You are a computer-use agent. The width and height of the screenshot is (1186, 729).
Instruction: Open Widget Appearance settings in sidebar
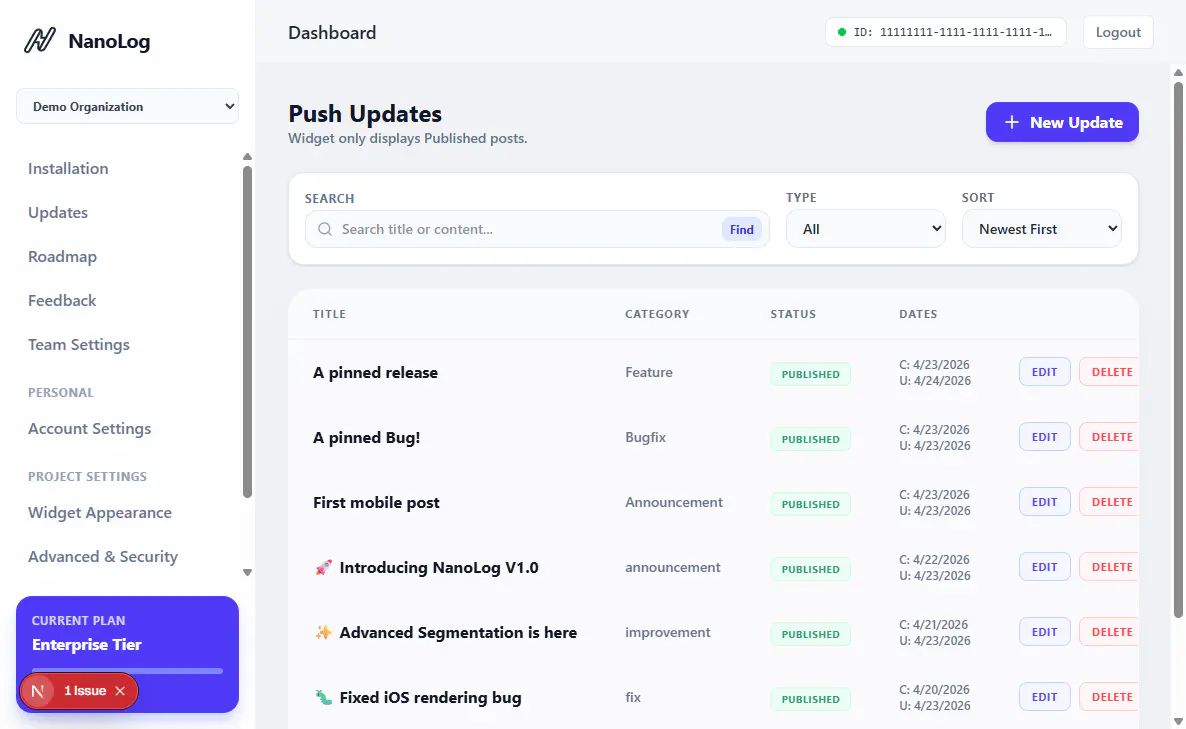(x=100, y=513)
